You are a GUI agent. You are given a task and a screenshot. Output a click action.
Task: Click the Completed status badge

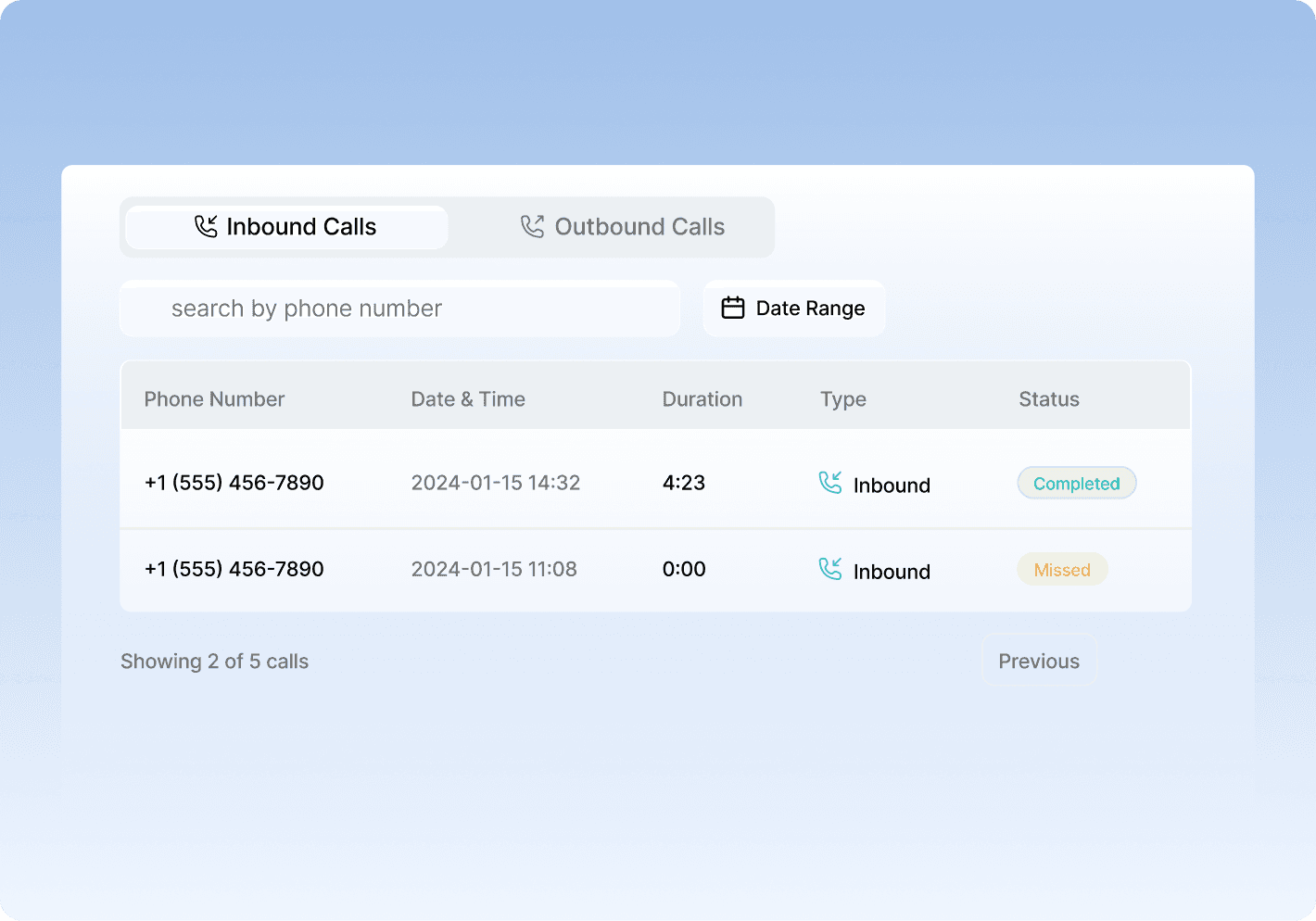(x=1076, y=484)
